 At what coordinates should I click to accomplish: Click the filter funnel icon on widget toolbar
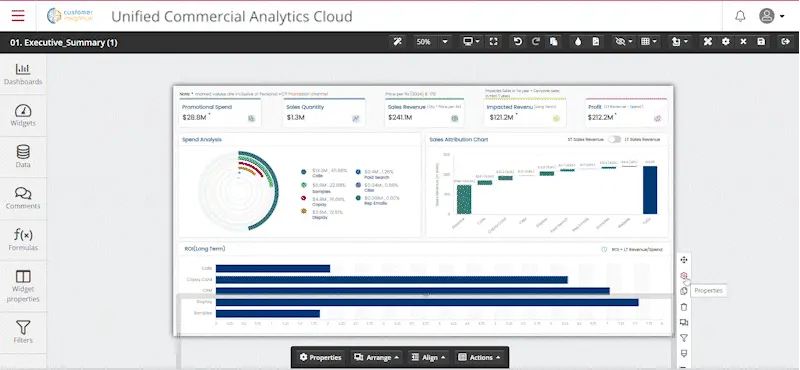684,338
